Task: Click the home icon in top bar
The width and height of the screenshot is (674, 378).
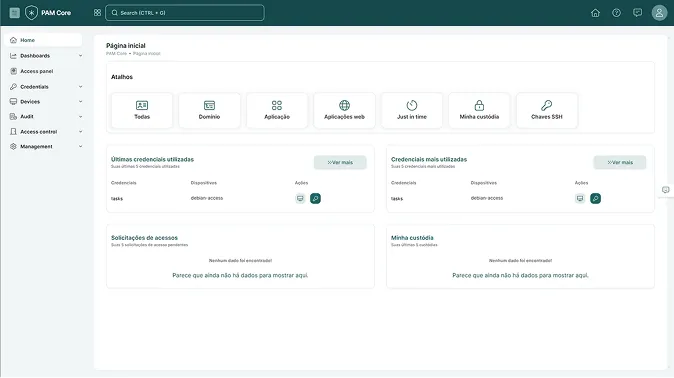Action: (595, 13)
